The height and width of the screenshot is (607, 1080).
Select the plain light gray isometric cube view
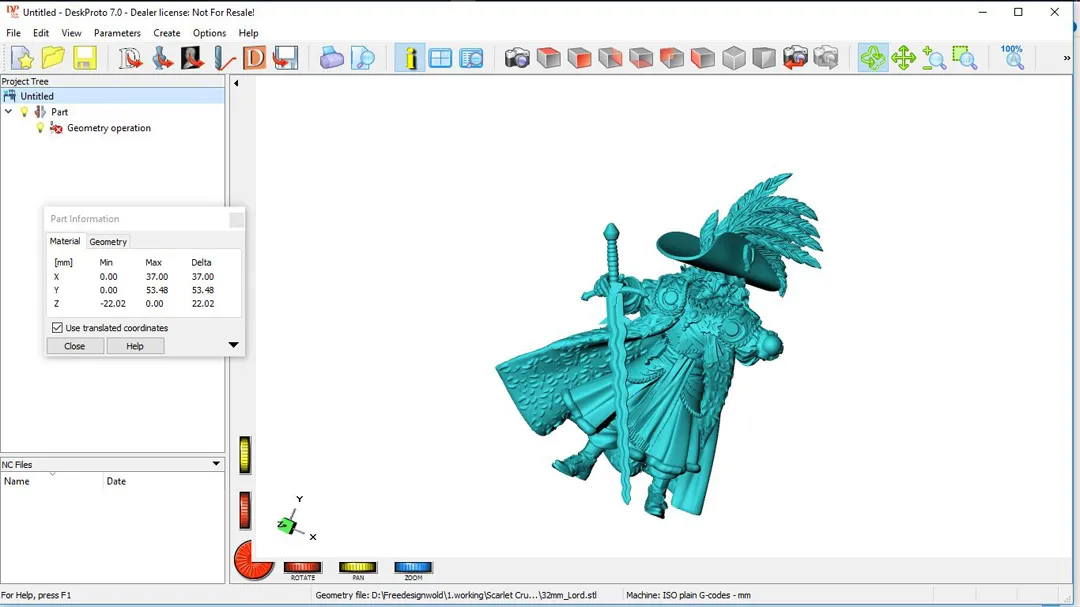(x=734, y=58)
